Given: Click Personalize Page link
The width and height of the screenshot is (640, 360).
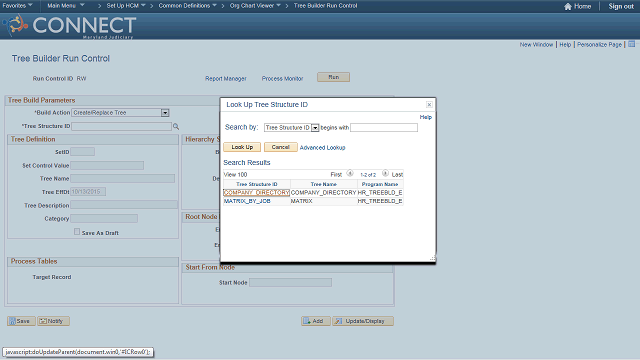Looking at the screenshot, I should point(599,44).
